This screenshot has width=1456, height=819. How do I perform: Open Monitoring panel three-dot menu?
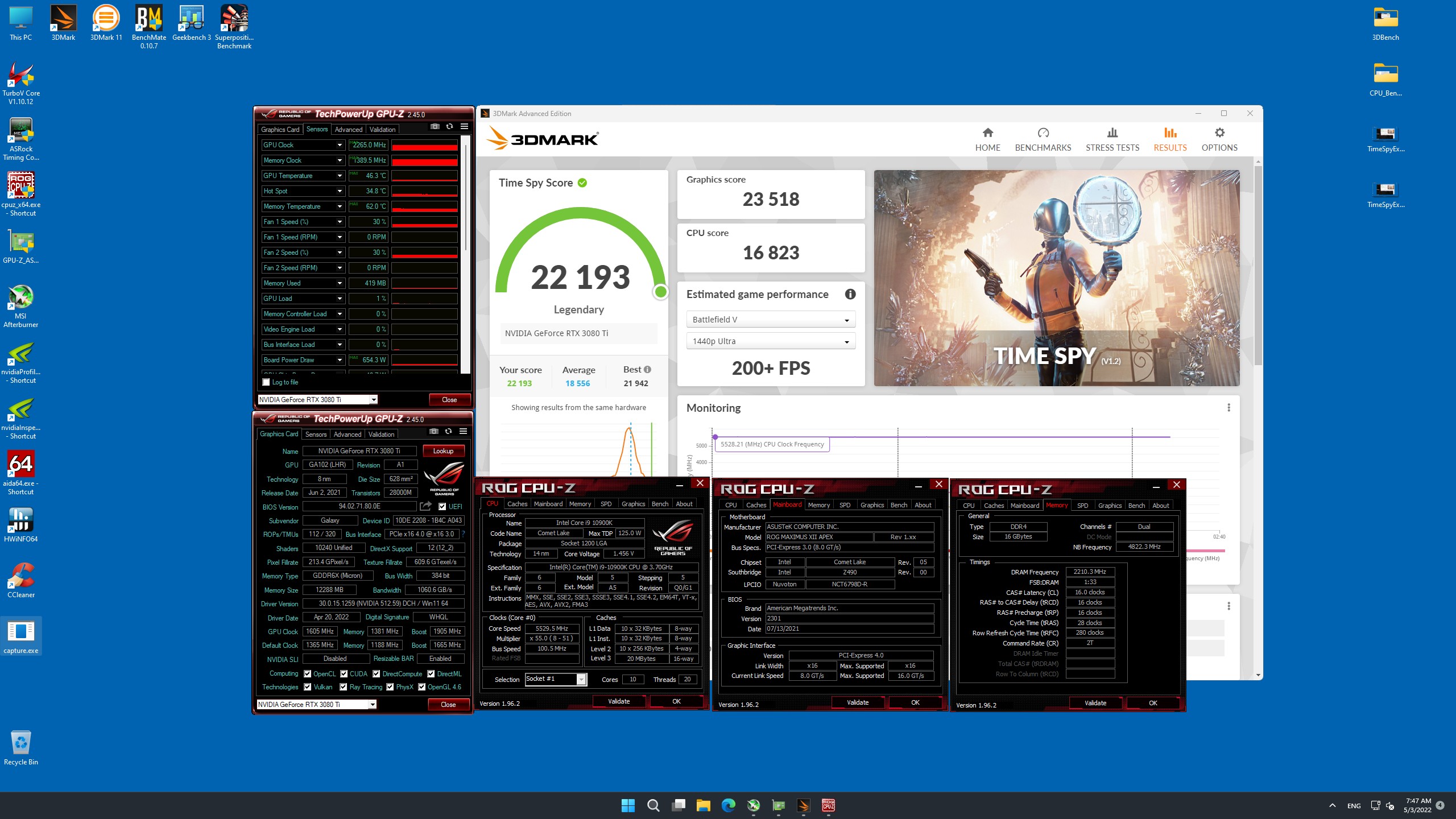click(x=1228, y=408)
